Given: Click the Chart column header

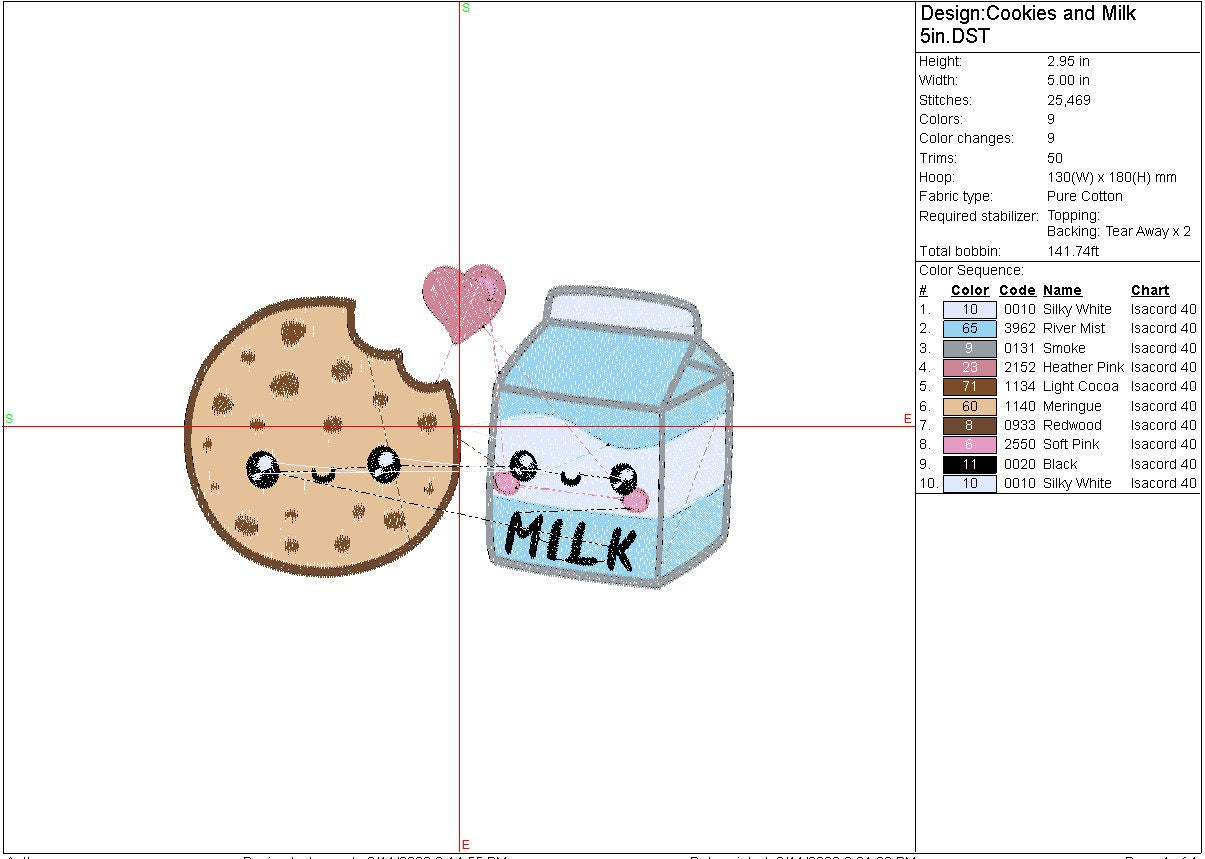Looking at the screenshot, I should 1150,291.
